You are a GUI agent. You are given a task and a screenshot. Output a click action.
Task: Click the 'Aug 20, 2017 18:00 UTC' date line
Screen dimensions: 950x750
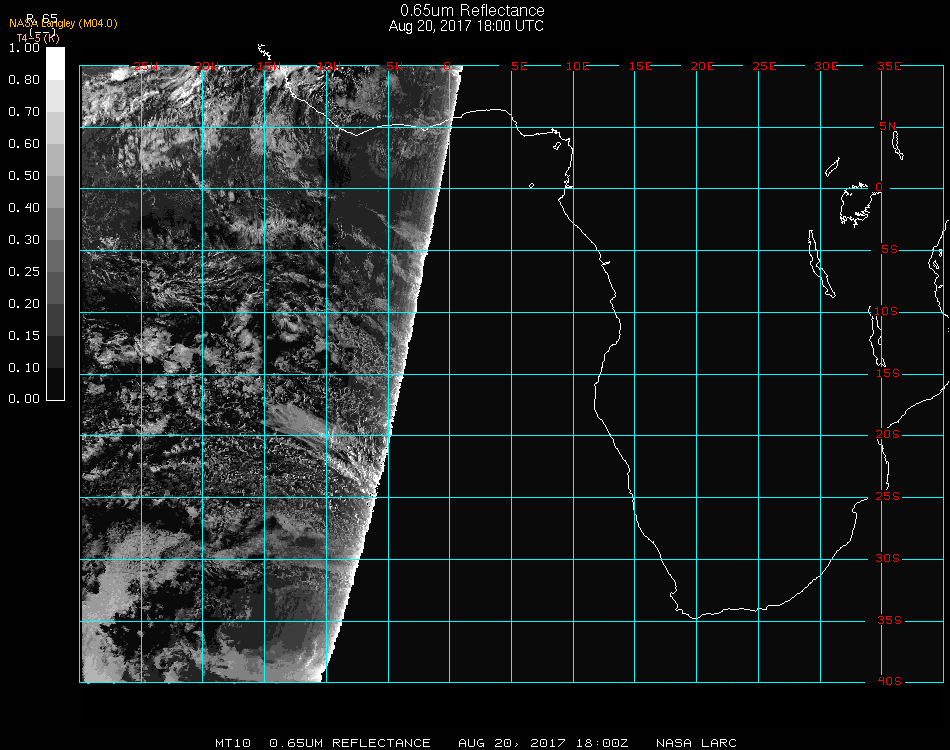466,26
